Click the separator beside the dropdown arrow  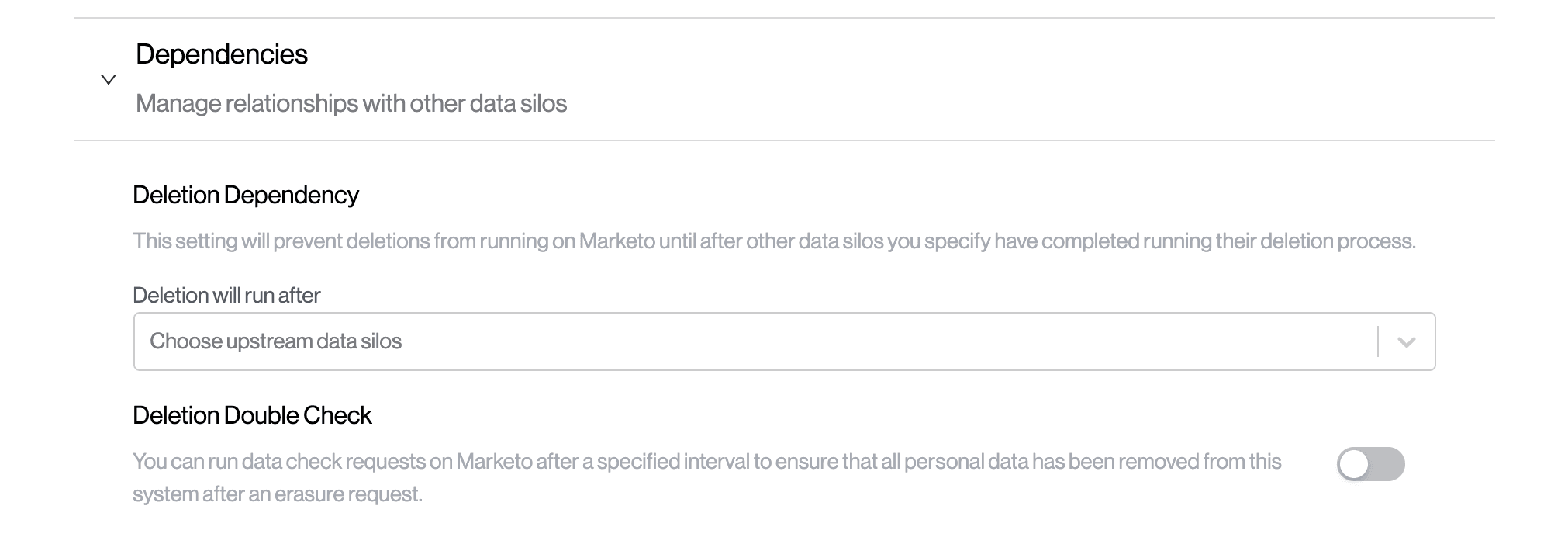(1378, 341)
